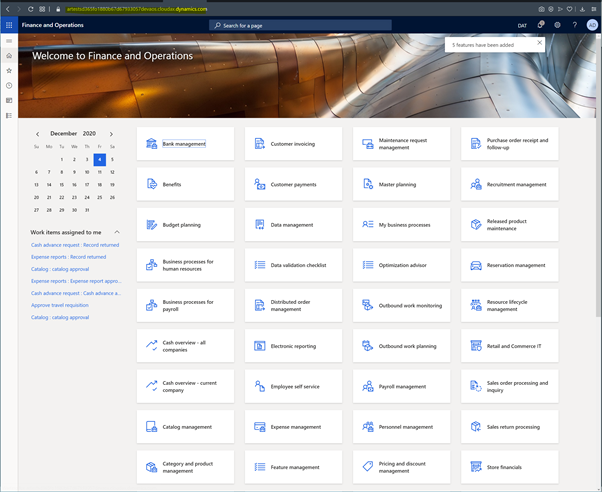This screenshot has width=602, height=492.
Task: Open Favorites star in navigation pane
Action: (x=9, y=71)
